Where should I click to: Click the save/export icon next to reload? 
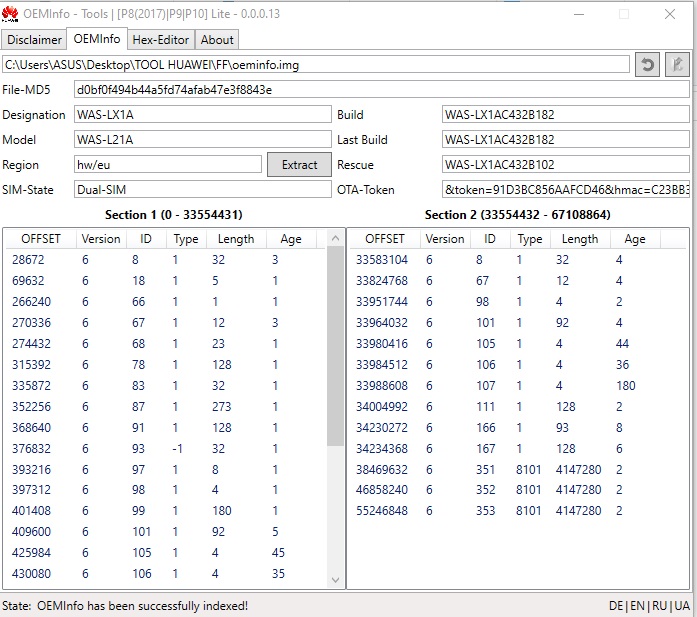point(677,65)
